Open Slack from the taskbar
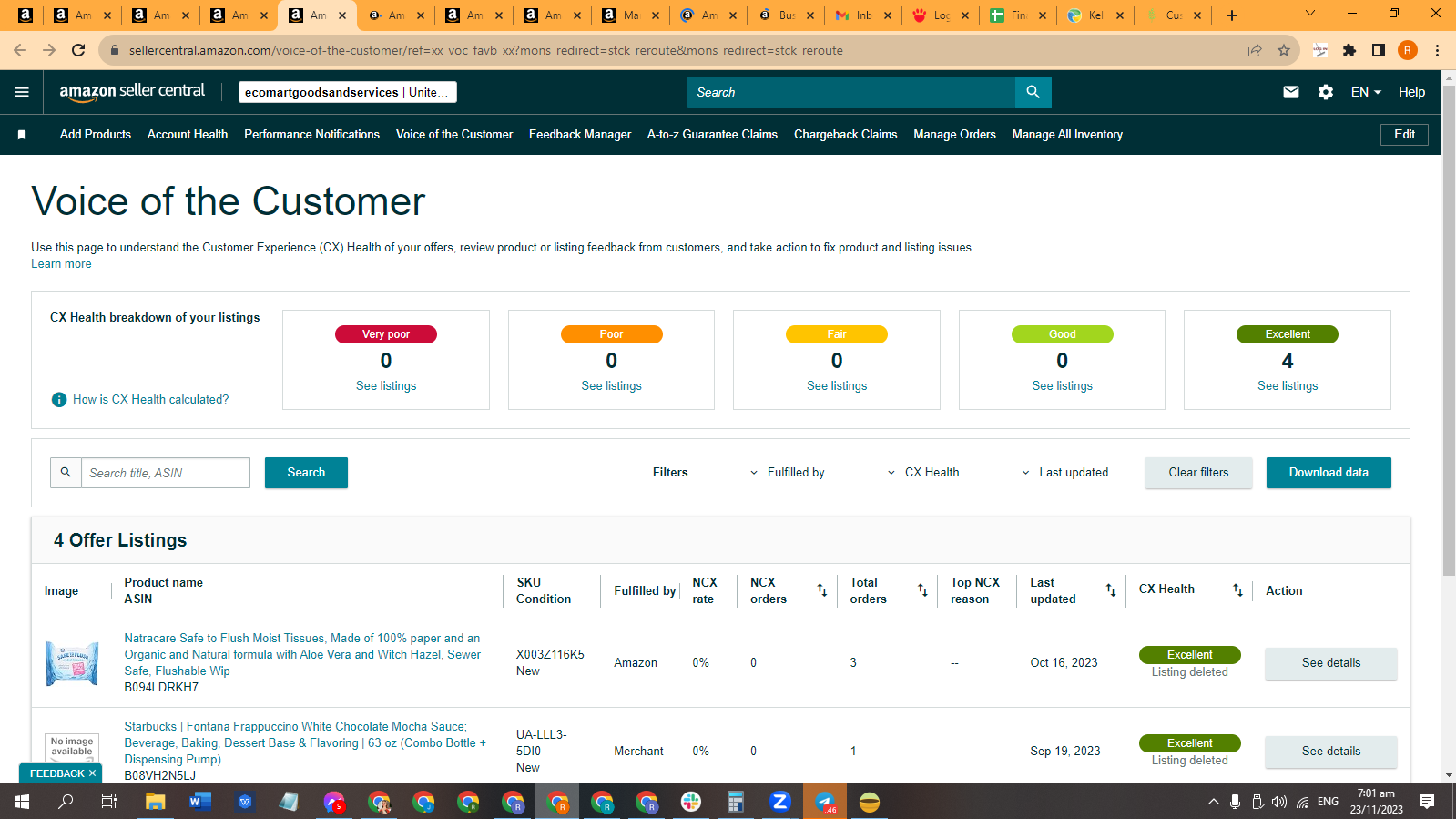Screen dimensions: 1456x819 coord(691,802)
